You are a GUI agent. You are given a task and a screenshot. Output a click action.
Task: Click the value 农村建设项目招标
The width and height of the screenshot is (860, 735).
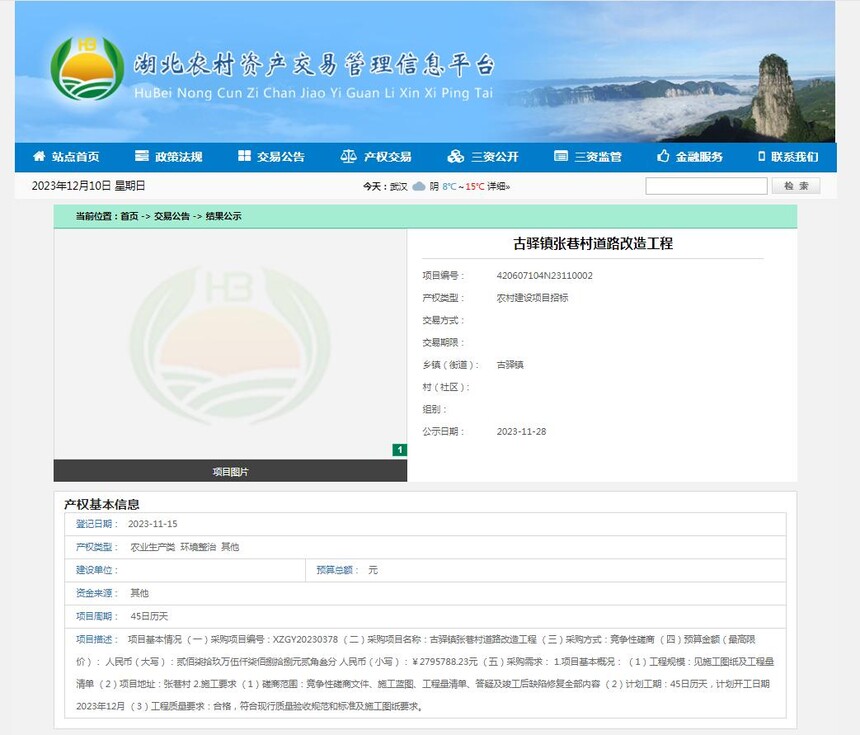point(532,298)
